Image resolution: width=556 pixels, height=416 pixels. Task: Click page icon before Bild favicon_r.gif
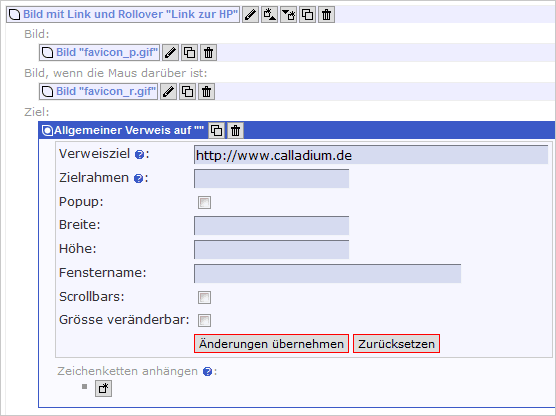pyautogui.click(x=47, y=92)
